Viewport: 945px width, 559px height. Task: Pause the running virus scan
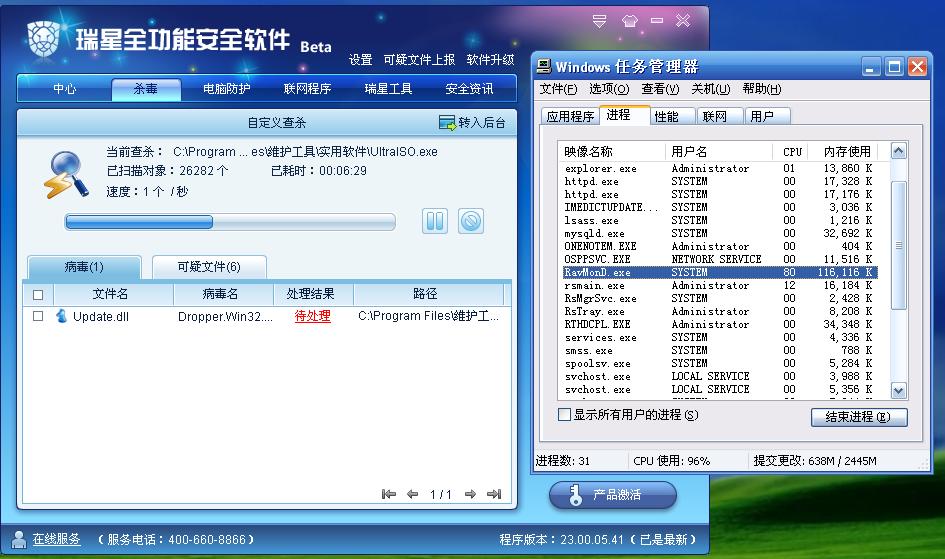click(435, 221)
